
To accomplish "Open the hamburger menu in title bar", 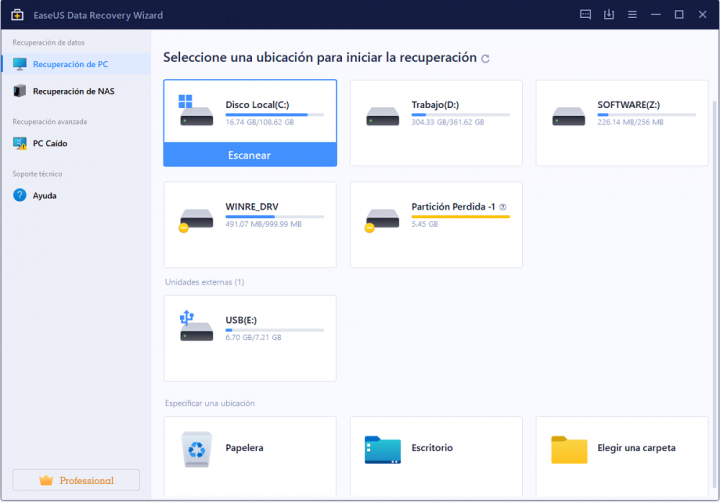I will click(632, 14).
